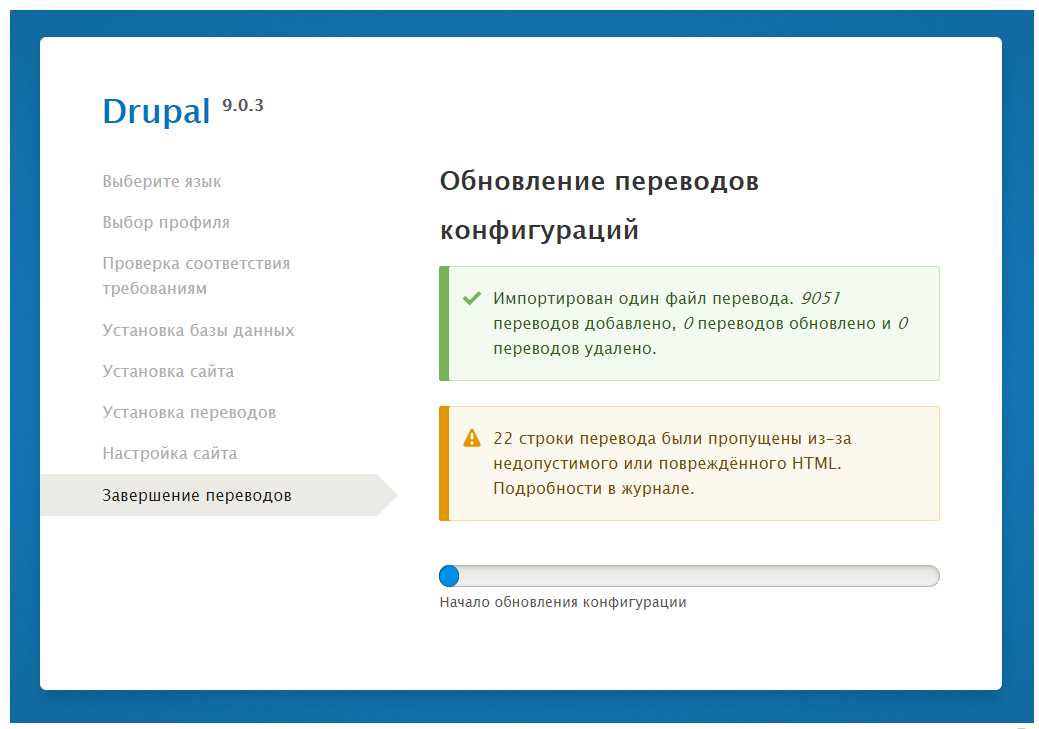
Task: Click the active 'Завершение переводов' step
Action: point(219,495)
